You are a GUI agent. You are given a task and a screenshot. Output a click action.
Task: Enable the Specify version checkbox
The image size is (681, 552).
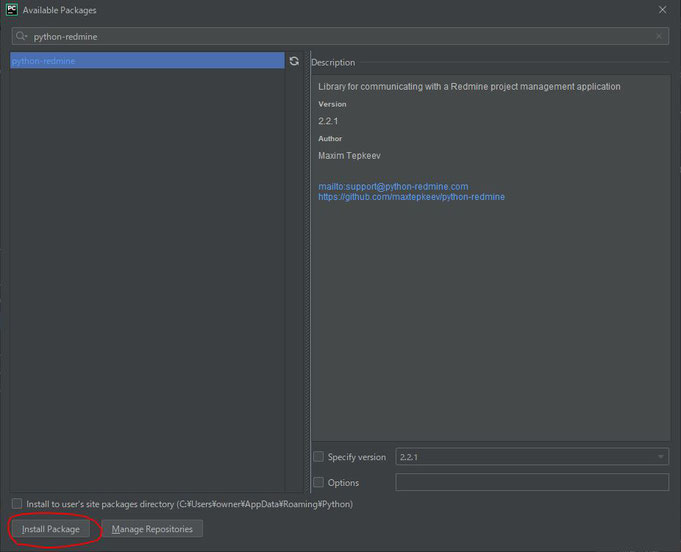(319, 457)
